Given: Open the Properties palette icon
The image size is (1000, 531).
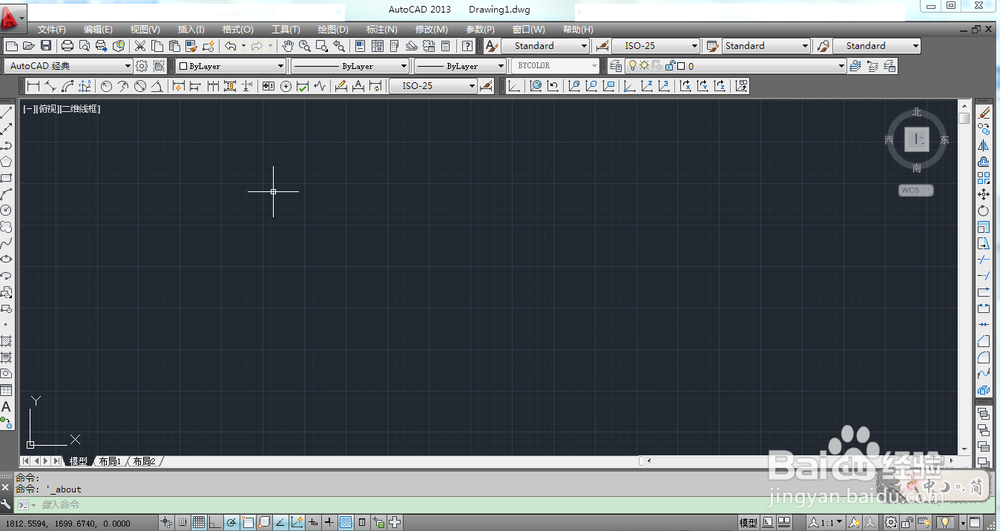Looking at the screenshot, I should click(360, 46).
